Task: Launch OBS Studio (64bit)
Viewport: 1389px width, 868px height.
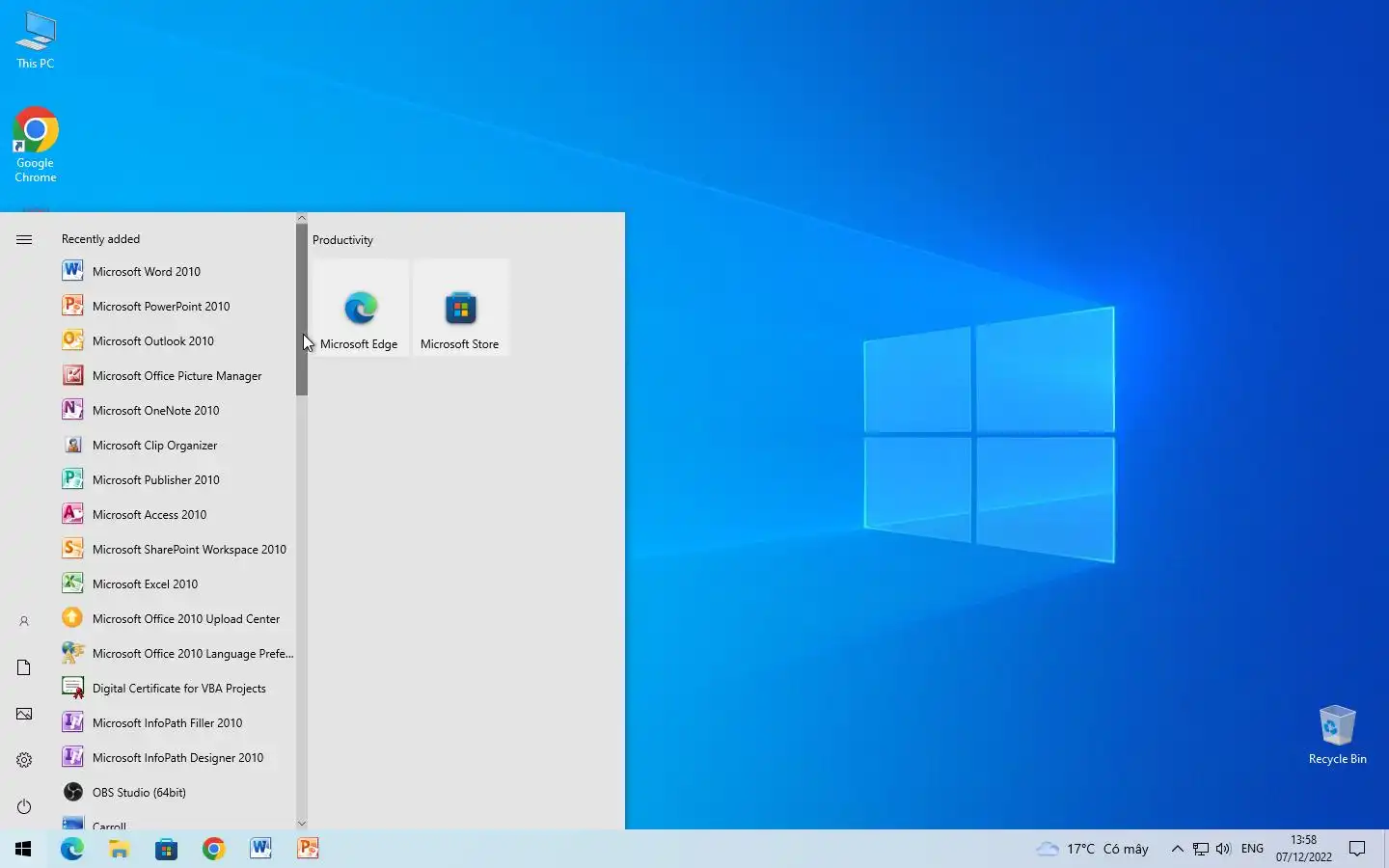Action: click(176, 793)
